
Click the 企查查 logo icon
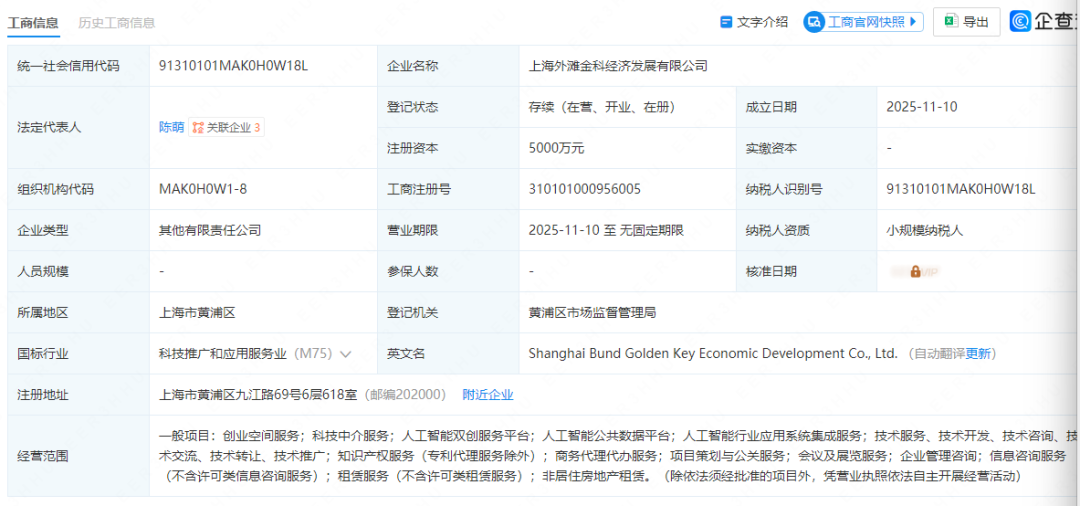coord(1020,22)
